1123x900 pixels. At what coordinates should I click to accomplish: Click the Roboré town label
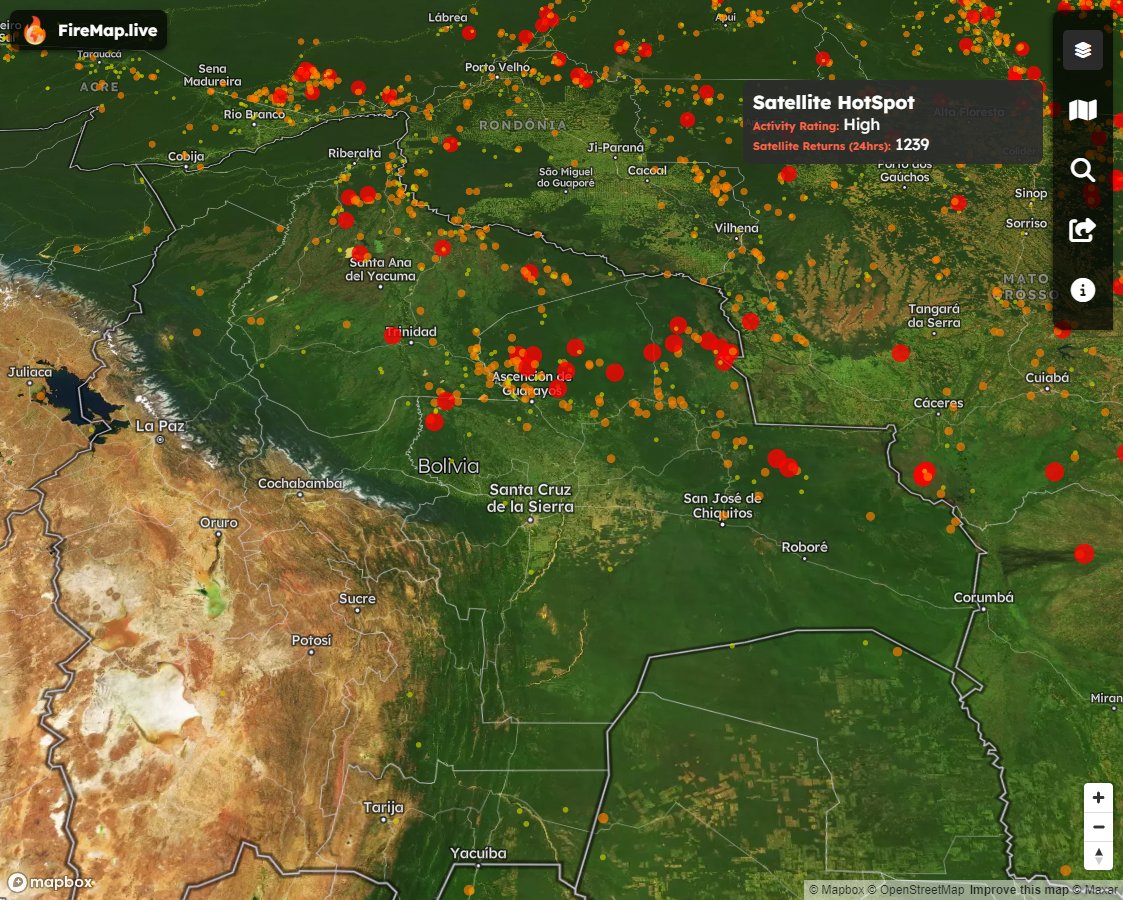tap(804, 547)
